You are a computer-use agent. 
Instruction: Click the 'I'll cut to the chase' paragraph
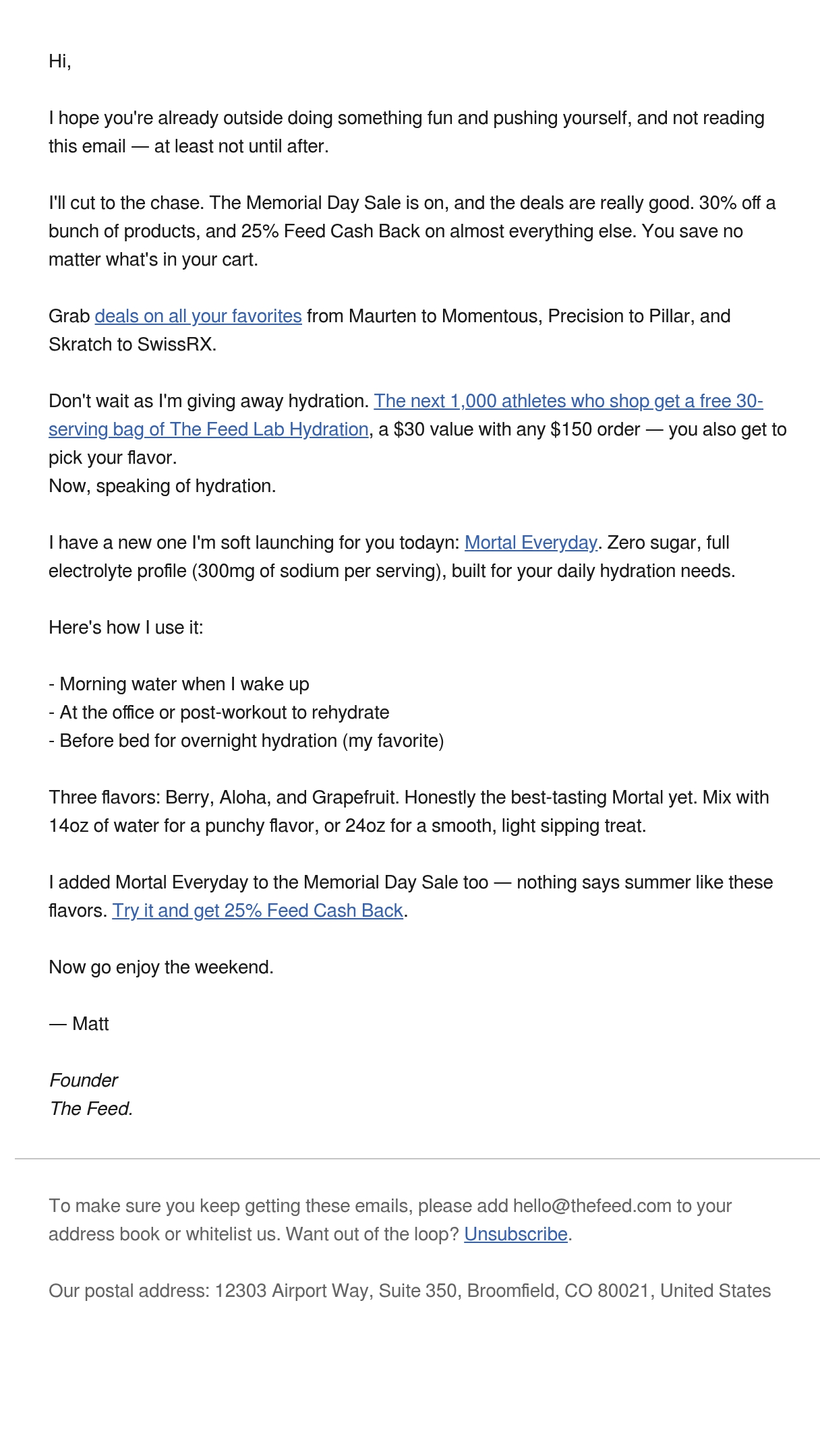pyautogui.click(x=412, y=231)
